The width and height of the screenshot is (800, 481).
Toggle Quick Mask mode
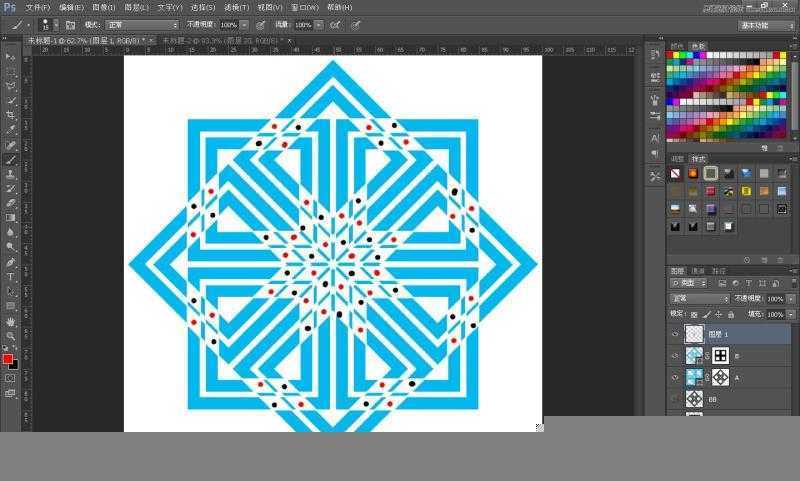10,378
